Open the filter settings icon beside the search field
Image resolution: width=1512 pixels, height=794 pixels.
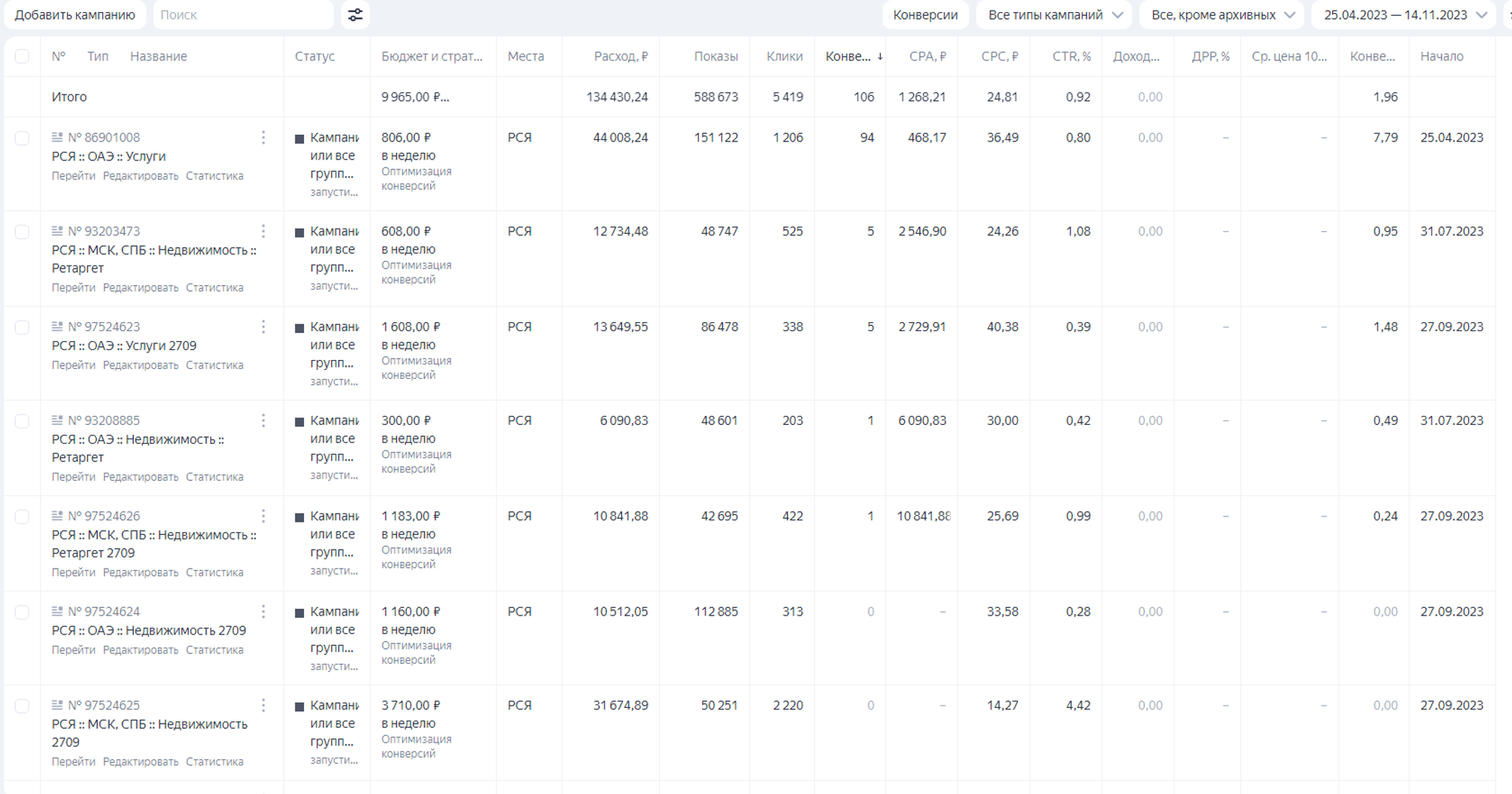(x=355, y=14)
